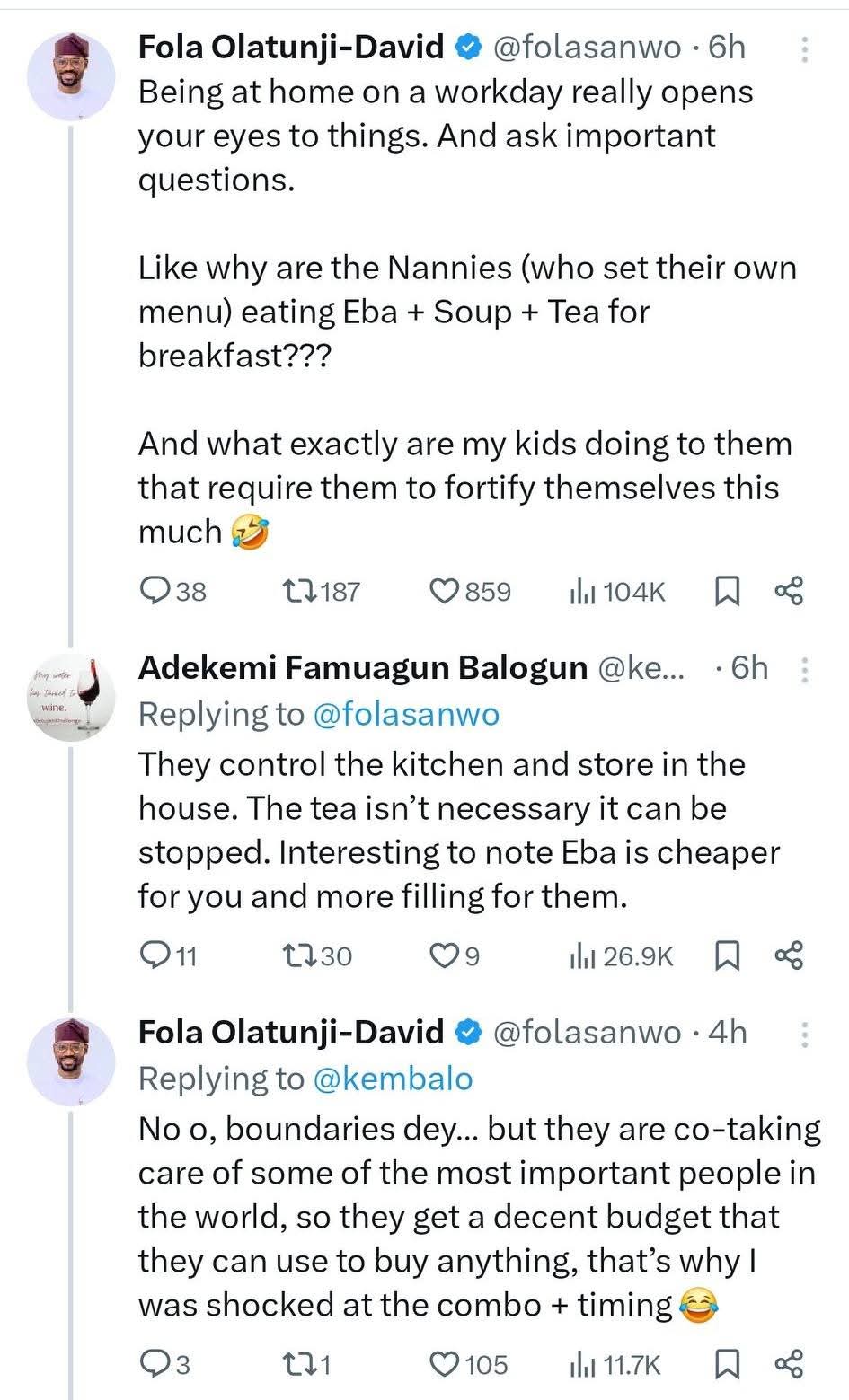This screenshot has height=1400, width=849.
Task: Open Adekemi Famuagun Balogun's profile picture
Action: (73, 698)
